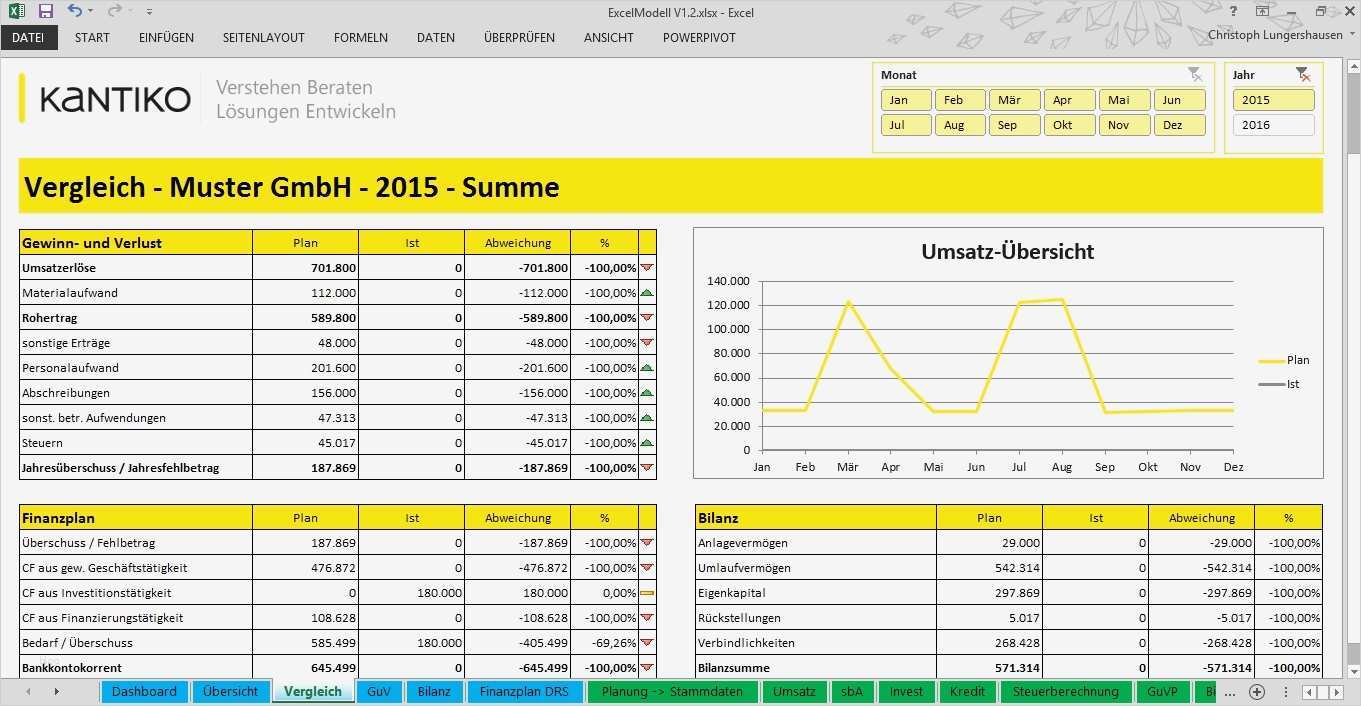Open Christoph Lungershausen account dropdown
Screen dimensions: 1361x706
pyautogui.click(x=1352, y=35)
